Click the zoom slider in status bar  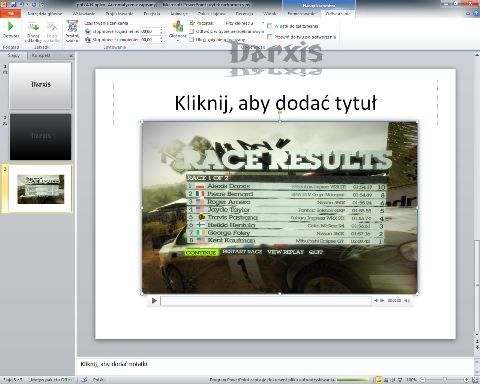pyautogui.click(x=444, y=380)
